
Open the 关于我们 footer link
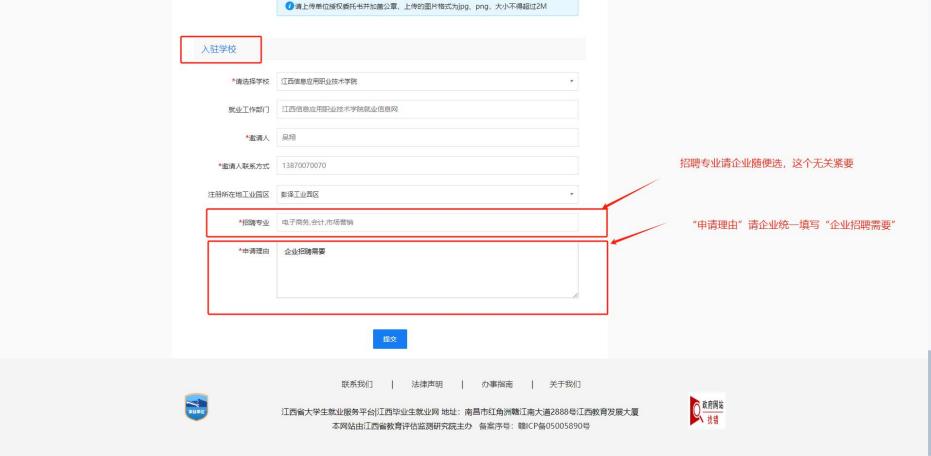click(x=565, y=384)
